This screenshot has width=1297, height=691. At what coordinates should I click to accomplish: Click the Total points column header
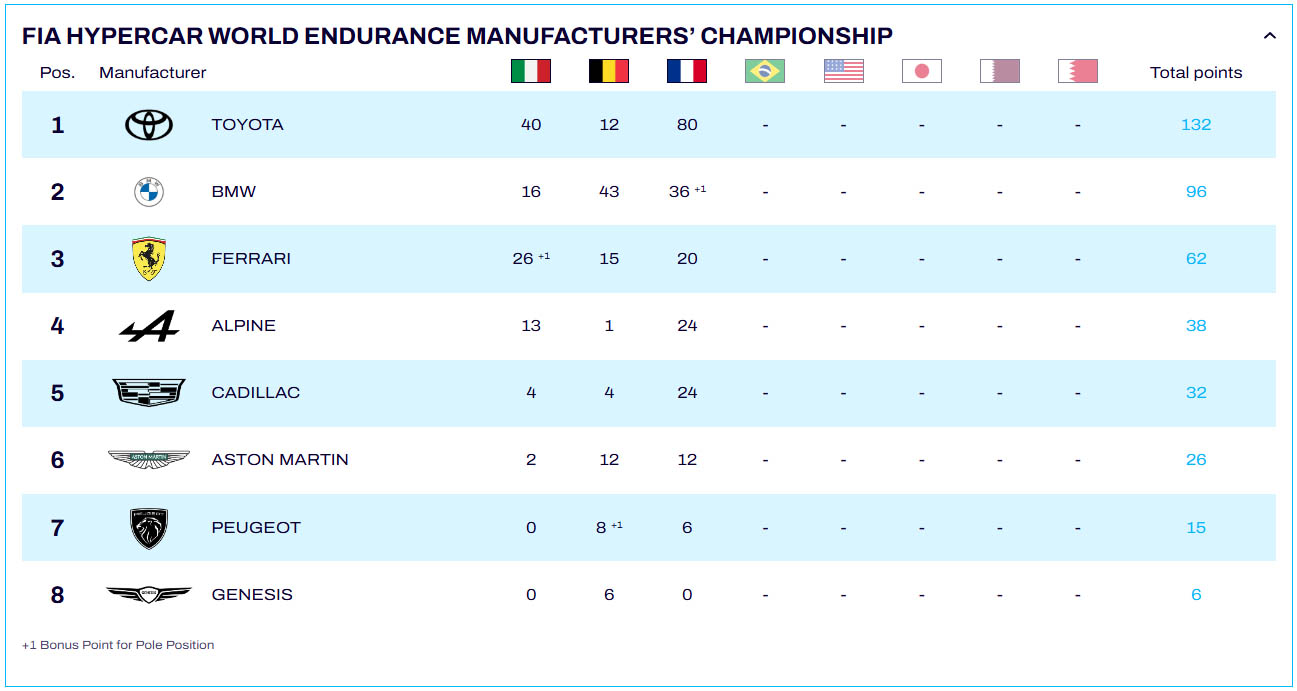(x=1196, y=73)
